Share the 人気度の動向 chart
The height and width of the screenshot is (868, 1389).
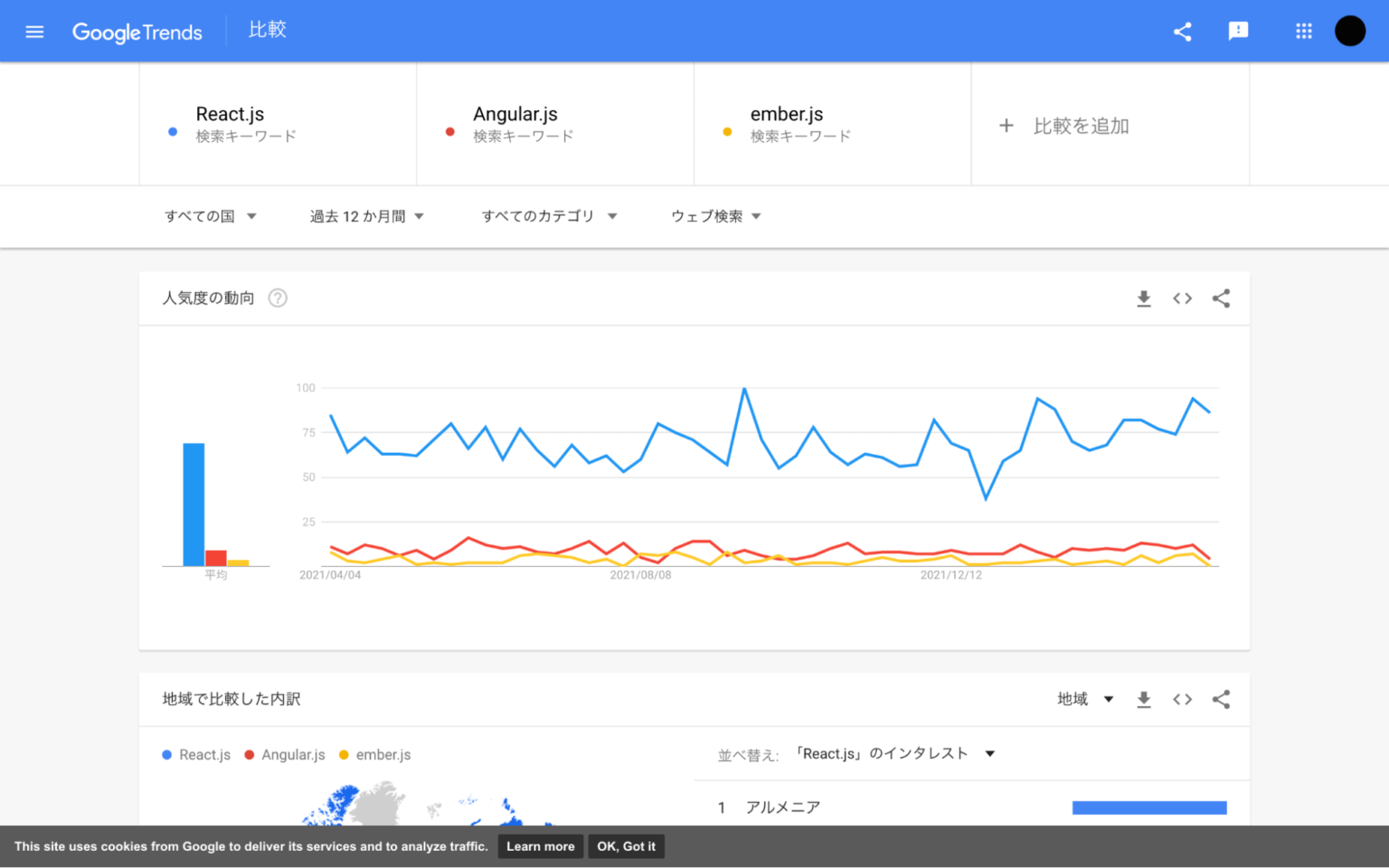pos(1221,298)
